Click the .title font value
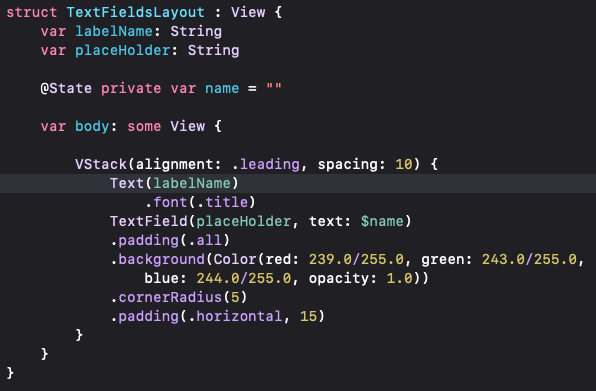The width and height of the screenshot is (596, 391). click(x=222, y=203)
